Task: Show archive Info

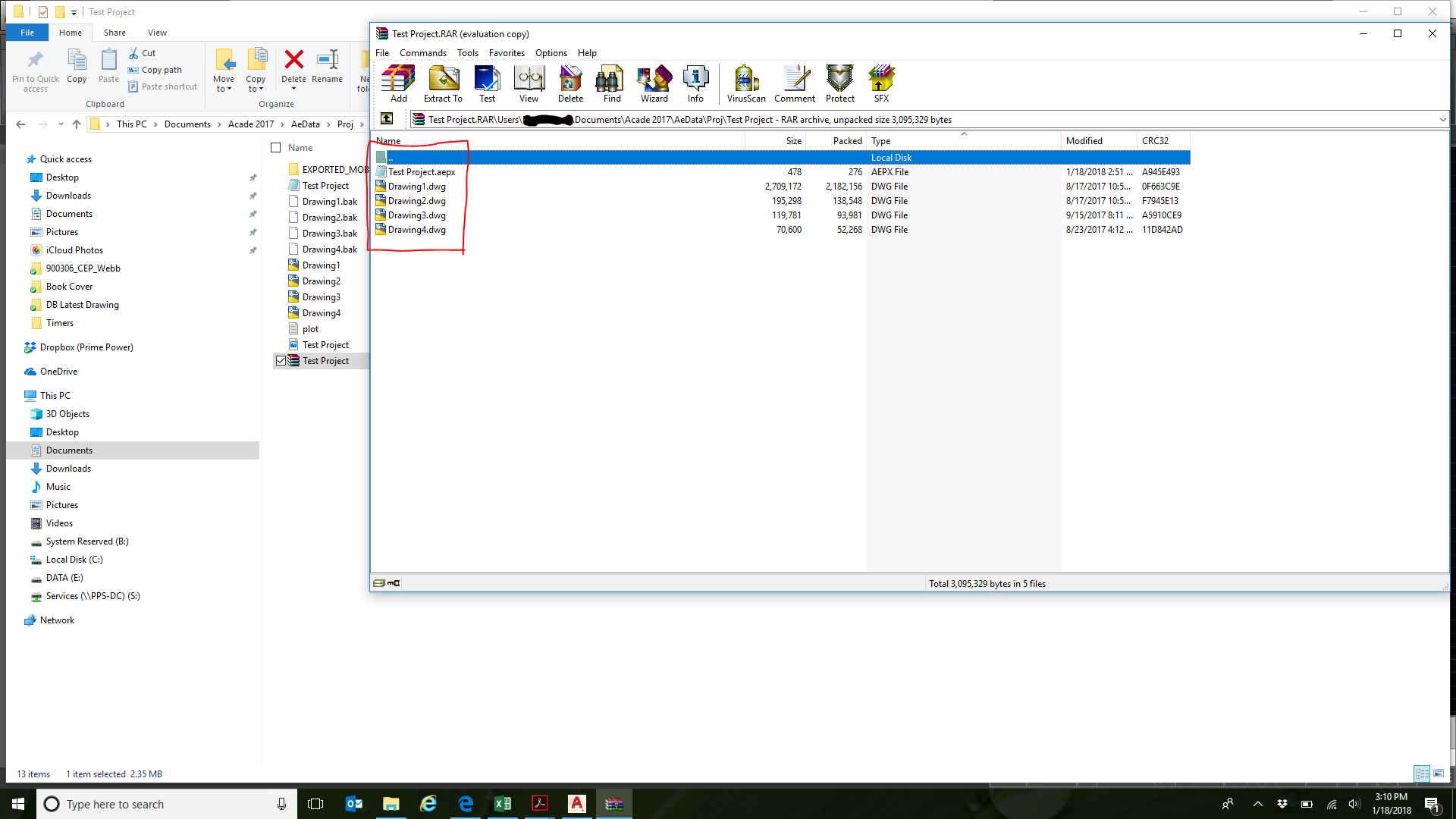Action: pyautogui.click(x=695, y=83)
